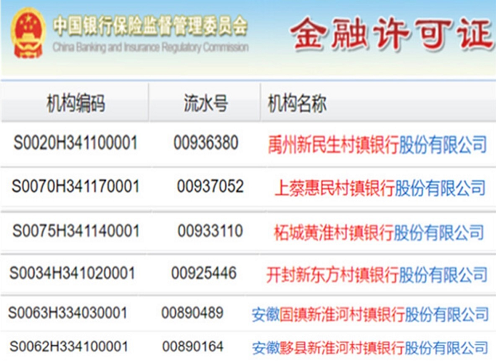Select the 流水号 column header
The image size is (496, 361).
[206, 103]
